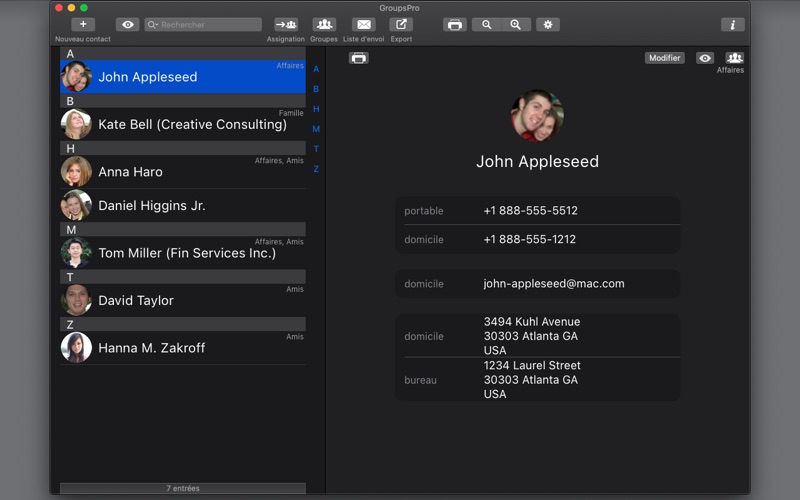Click John Appleseed name heading in details
The width and height of the screenshot is (800, 500).
[x=537, y=161]
